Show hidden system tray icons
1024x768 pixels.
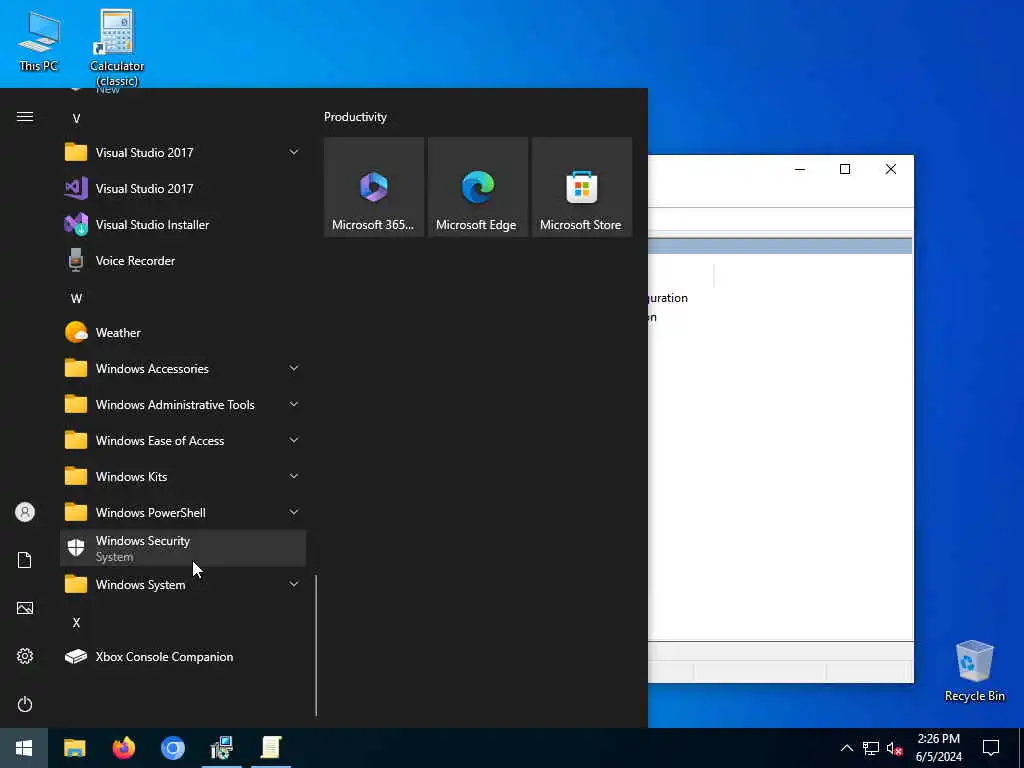pyautogui.click(x=846, y=748)
